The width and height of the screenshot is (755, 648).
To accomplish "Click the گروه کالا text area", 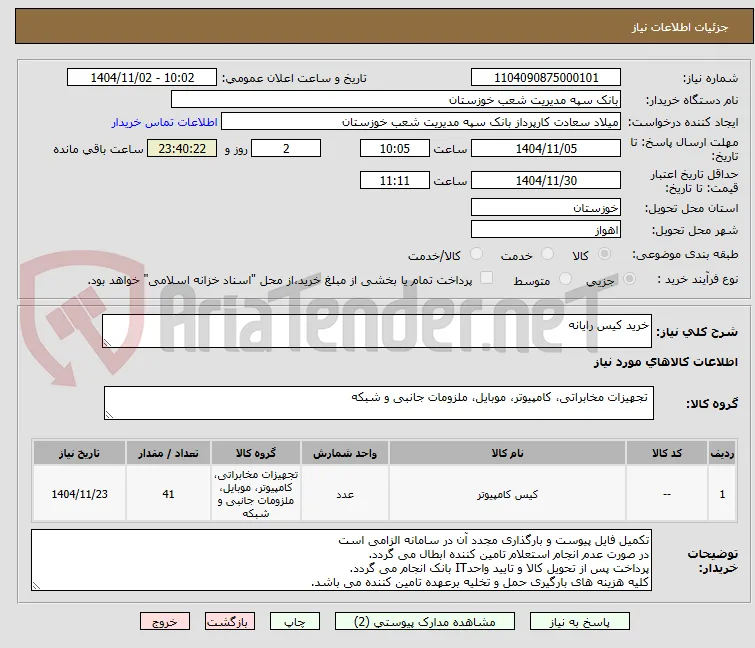I will (x=379, y=403).
